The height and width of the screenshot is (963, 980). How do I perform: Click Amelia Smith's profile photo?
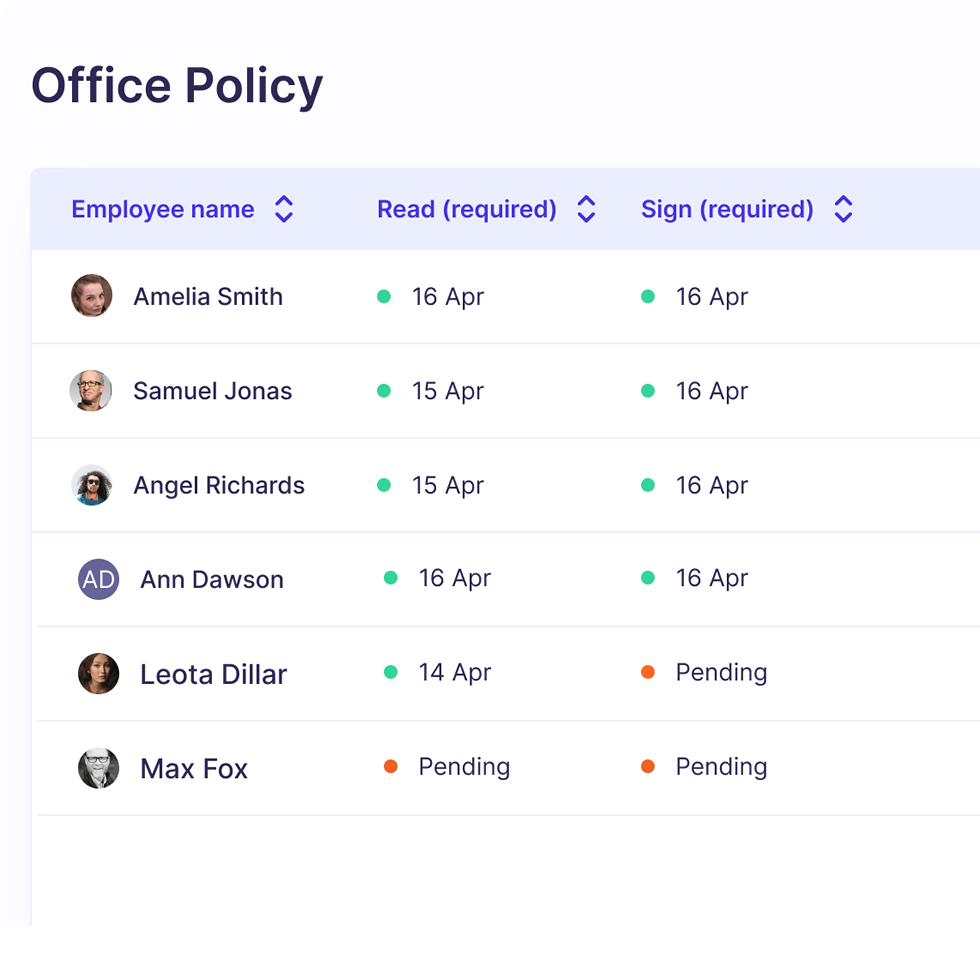pos(92,296)
